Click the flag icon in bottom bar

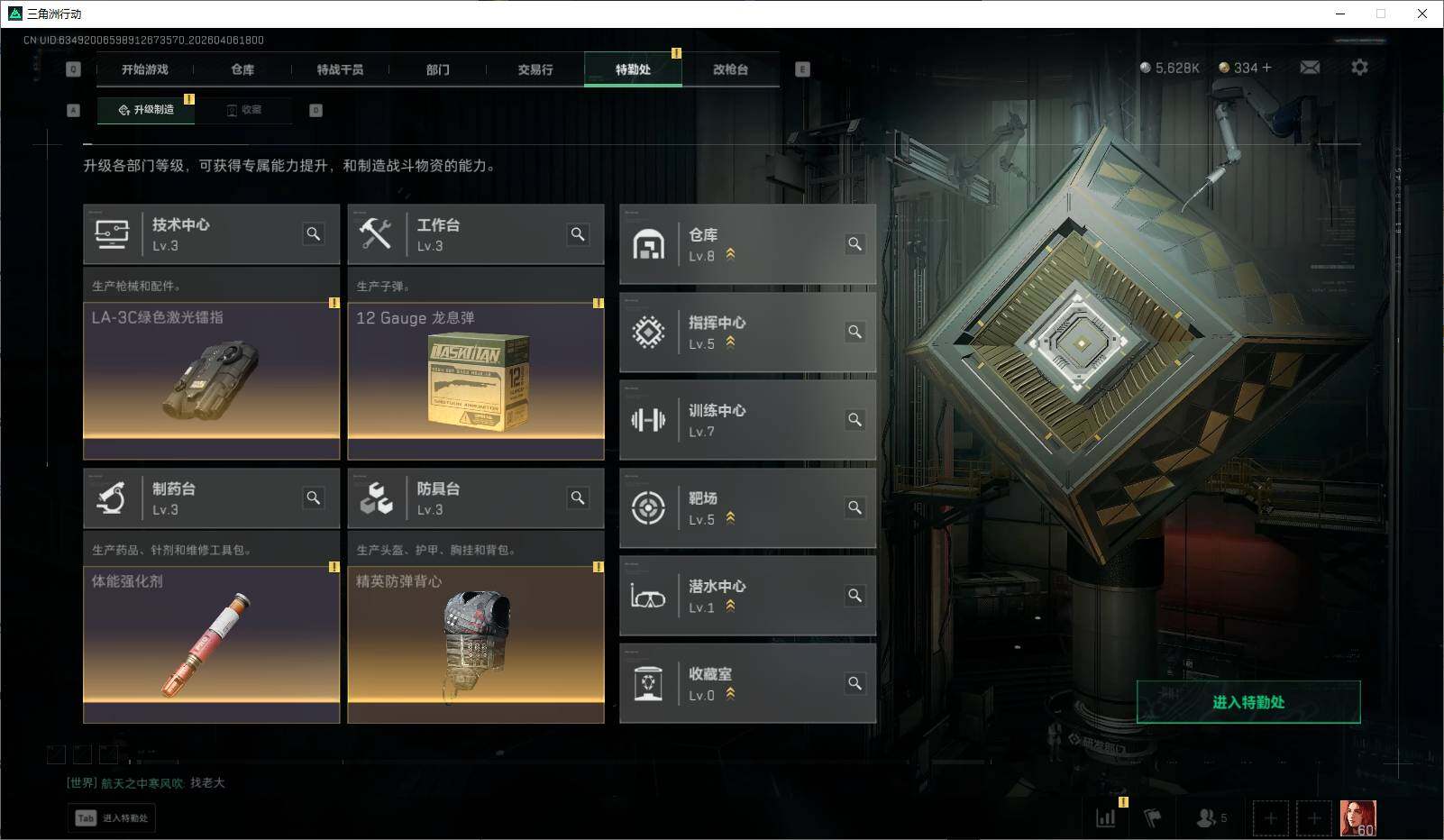coord(1152,818)
